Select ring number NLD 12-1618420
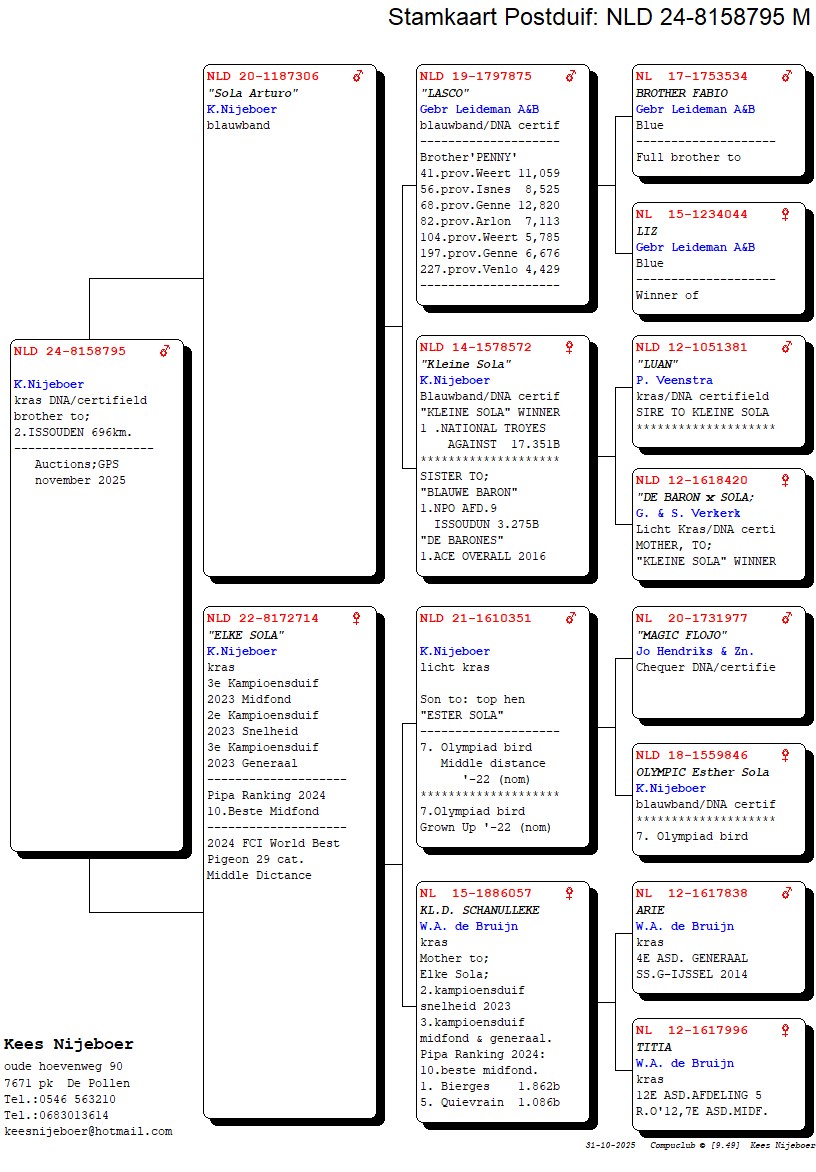The width and height of the screenshot is (816, 1172). click(691, 481)
